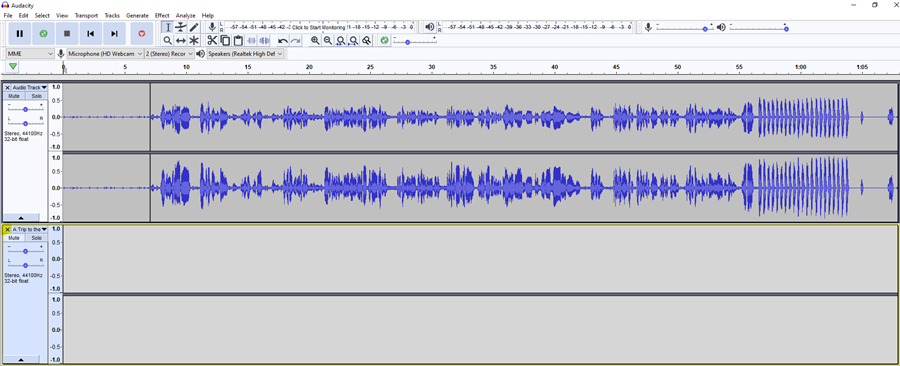The height and width of the screenshot is (366, 900).
Task: Open the Transport menu
Action: (86, 15)
